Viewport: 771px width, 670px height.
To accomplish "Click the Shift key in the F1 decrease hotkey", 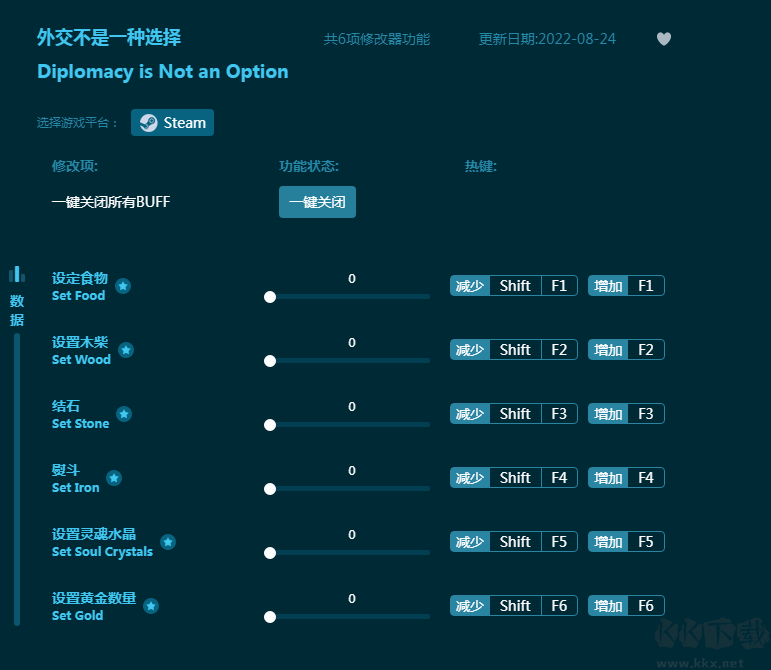I will point(515,286).
